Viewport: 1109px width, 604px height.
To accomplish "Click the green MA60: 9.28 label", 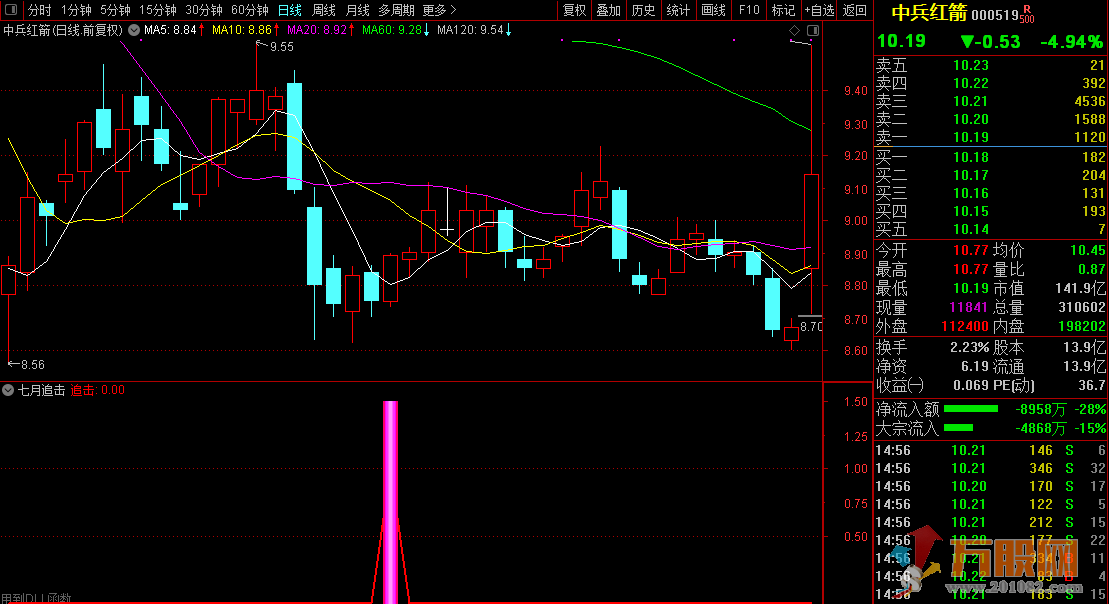I will (x=392, y=30).
